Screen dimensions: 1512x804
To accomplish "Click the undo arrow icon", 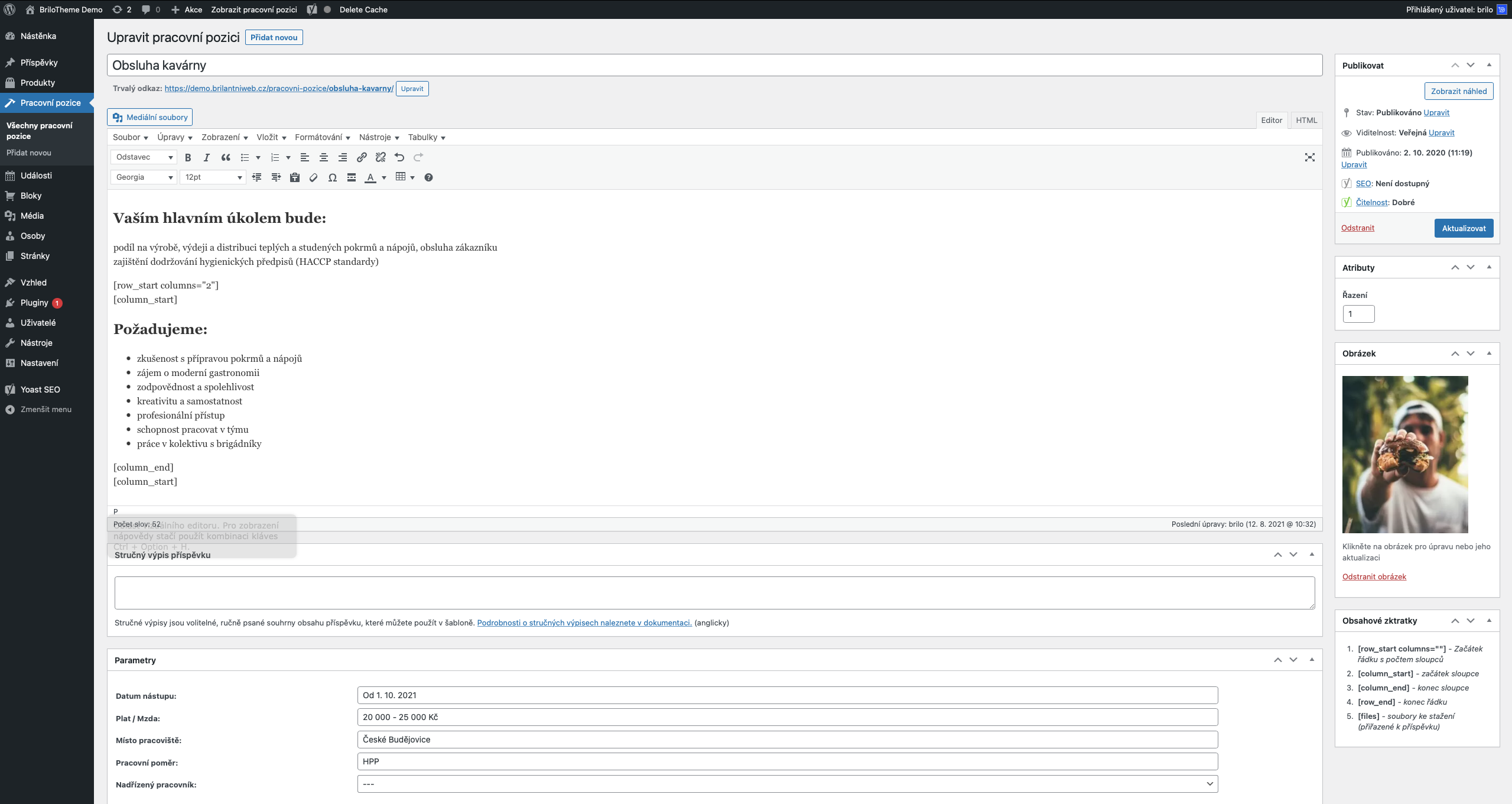I will click(399, 157).
